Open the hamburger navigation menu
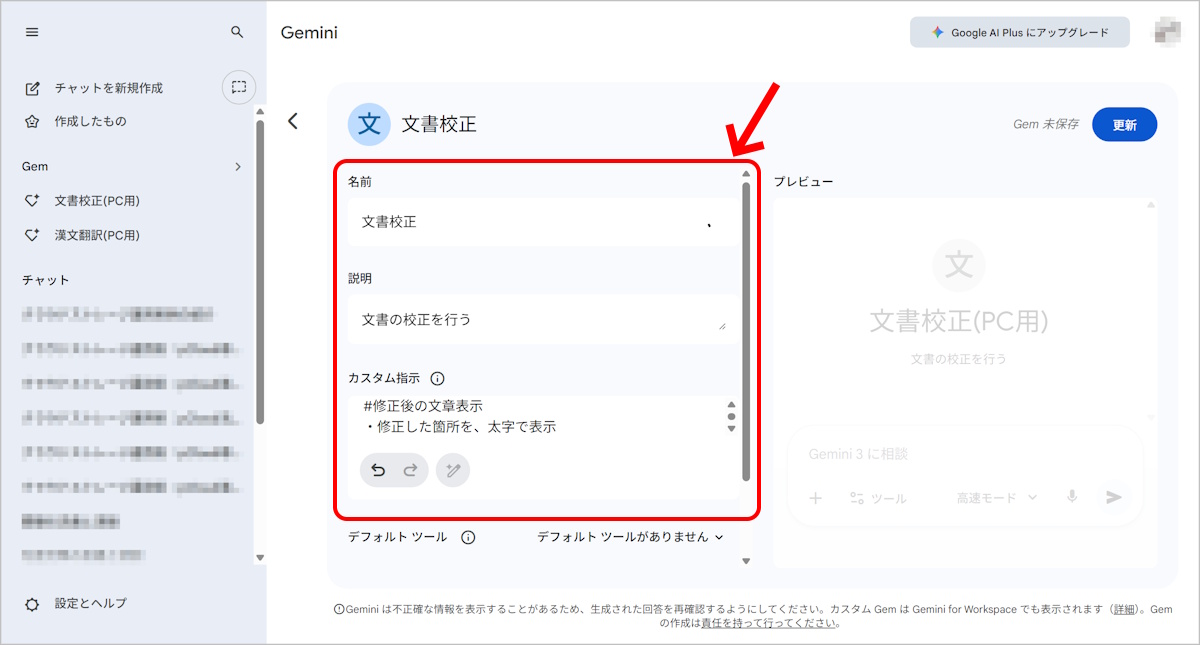The image size is (1200, 645). click(31, 31)
